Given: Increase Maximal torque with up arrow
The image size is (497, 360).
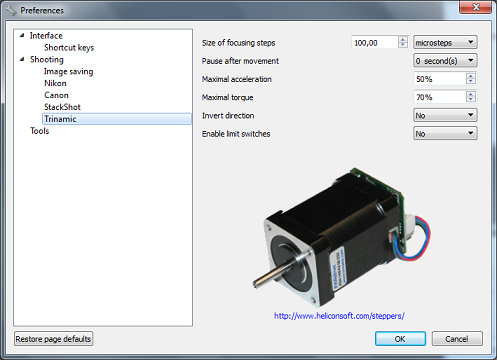Looking at the screenshot, I should click(x=471, y=94).
